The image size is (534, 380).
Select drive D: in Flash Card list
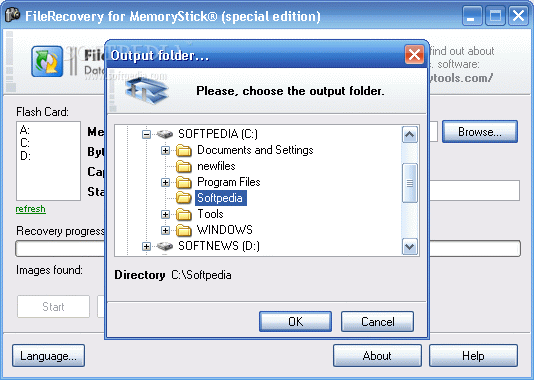coord(25,156)
